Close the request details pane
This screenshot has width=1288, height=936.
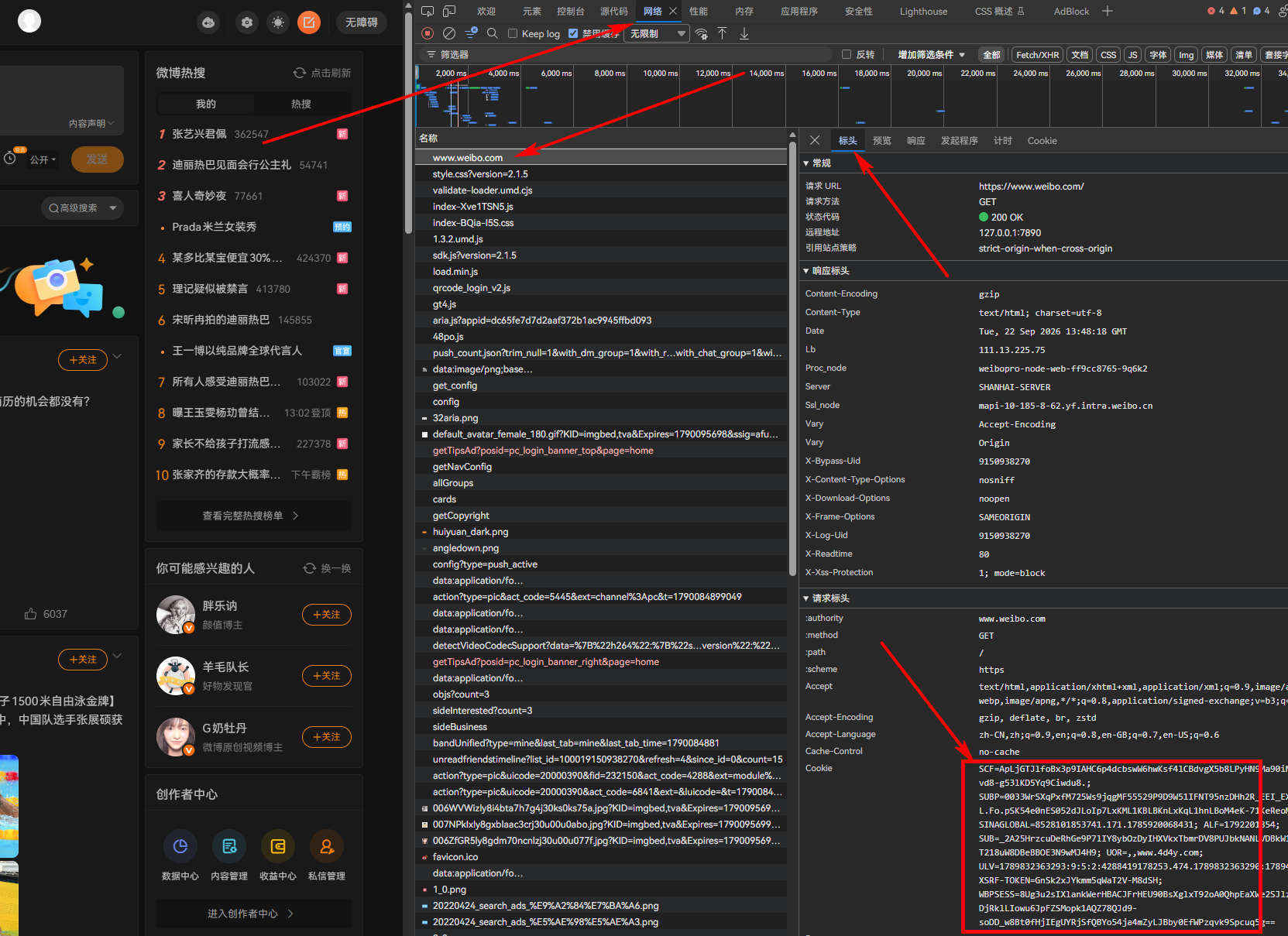pyautogui.click(x=815, y=140)
